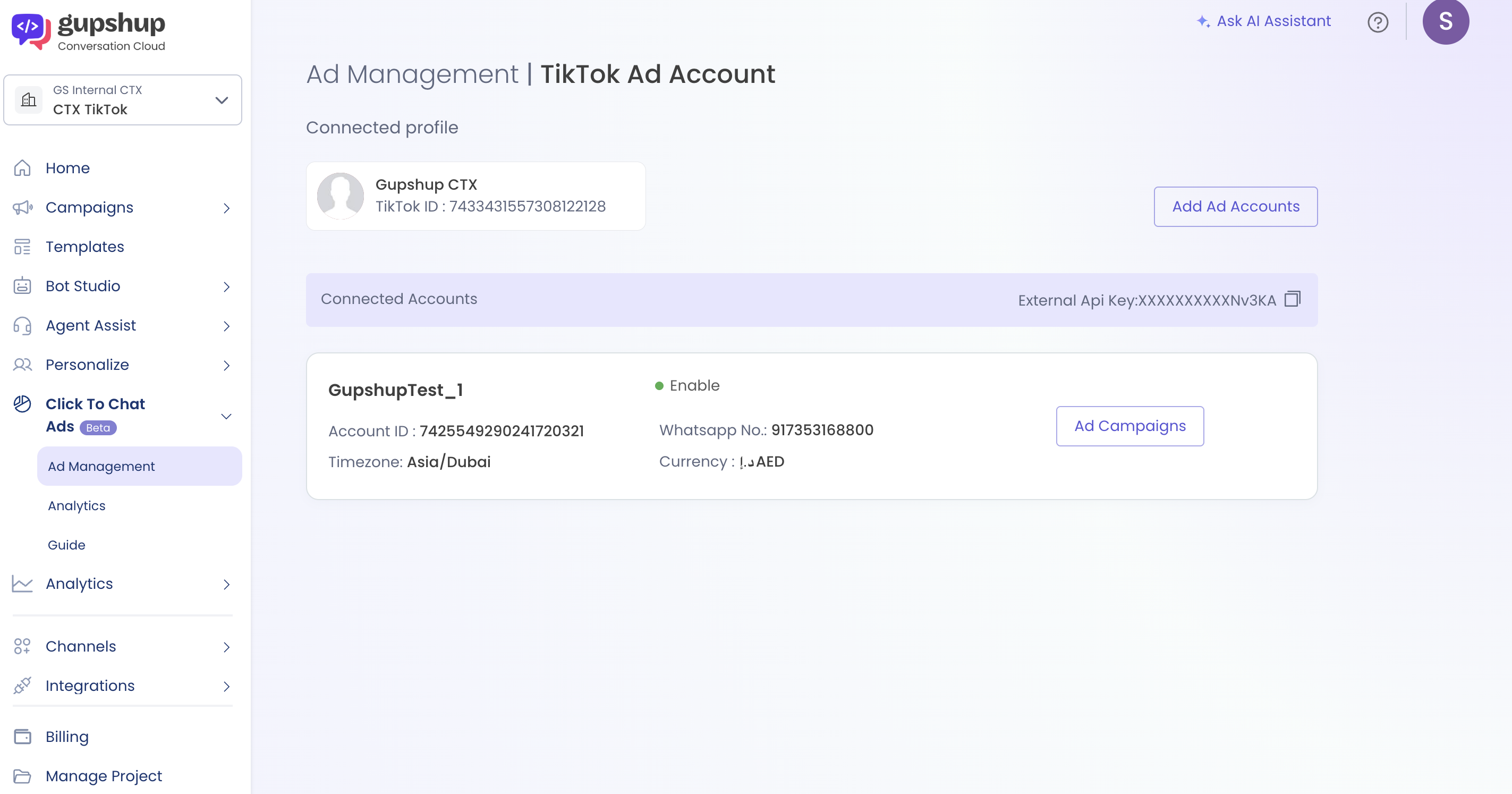Click the Templates layout icon
This screenshot has height=794, width=1512.
22,247
